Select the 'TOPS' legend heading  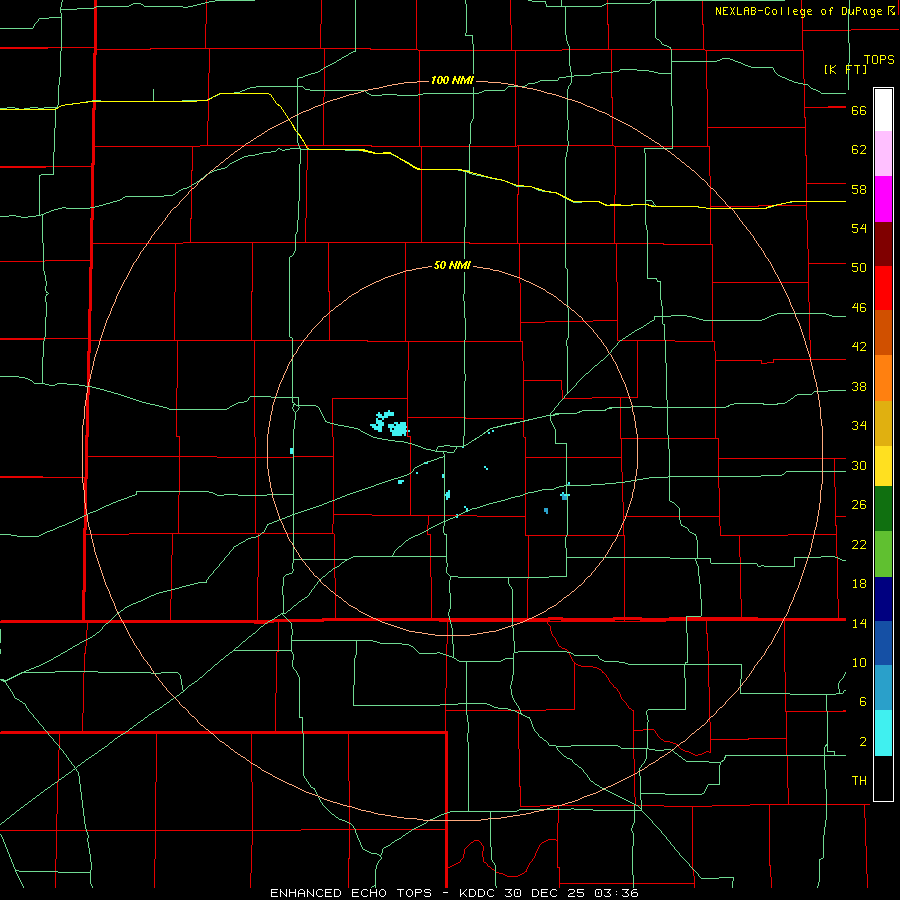pos(879,60)
